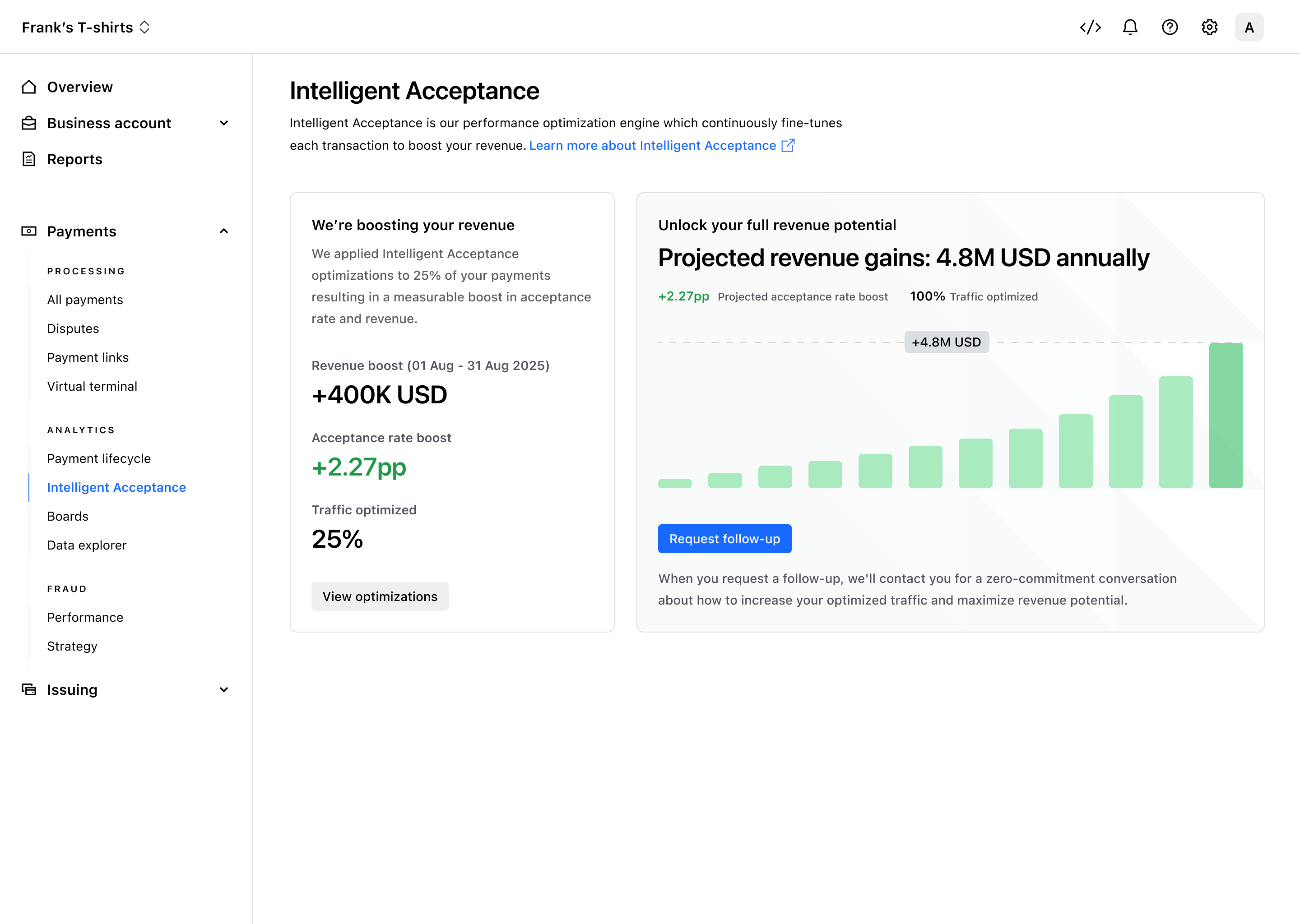Viewport: 1300px width, 924px height.
Task: Click the large +2.27pp acceptance rate boost value
Action: (358, 467)
